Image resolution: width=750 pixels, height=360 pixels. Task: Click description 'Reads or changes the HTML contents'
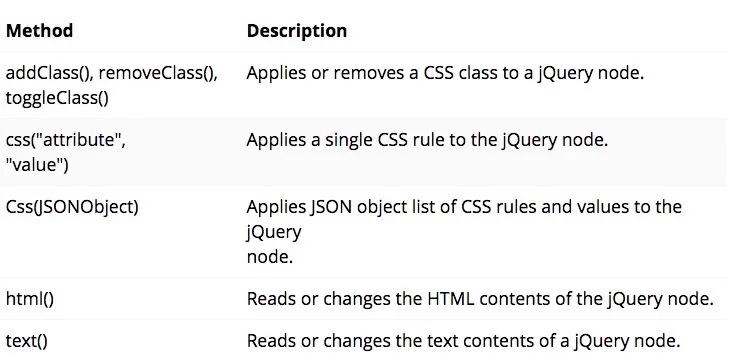[480, 299]
